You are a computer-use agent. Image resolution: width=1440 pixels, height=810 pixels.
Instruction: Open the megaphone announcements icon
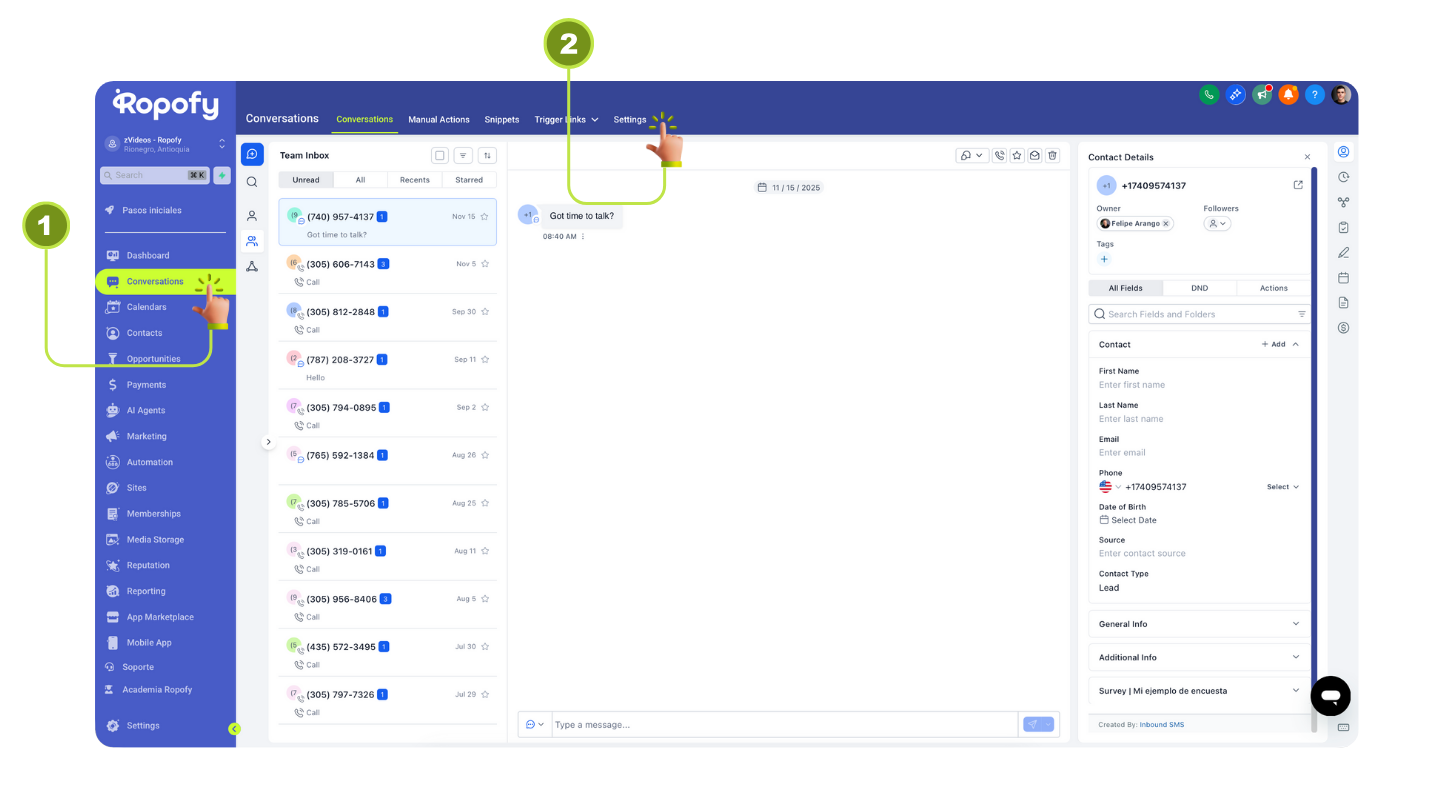[x=1262, y=94]
